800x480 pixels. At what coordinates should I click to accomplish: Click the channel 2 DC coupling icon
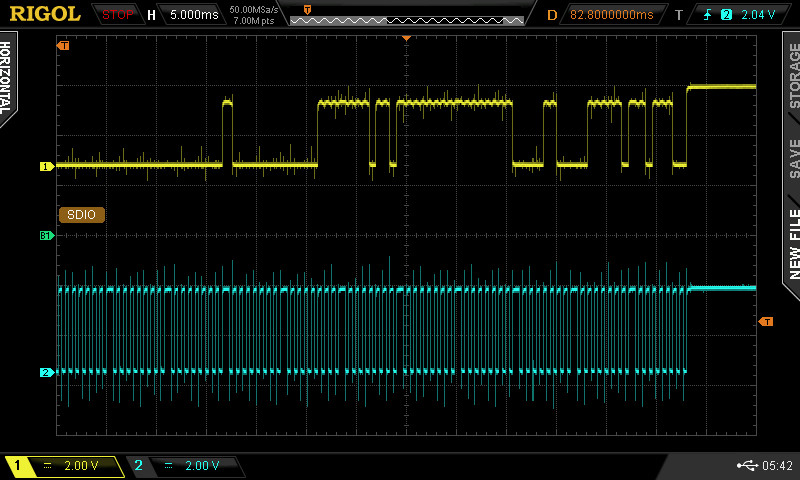click(168, 466)
